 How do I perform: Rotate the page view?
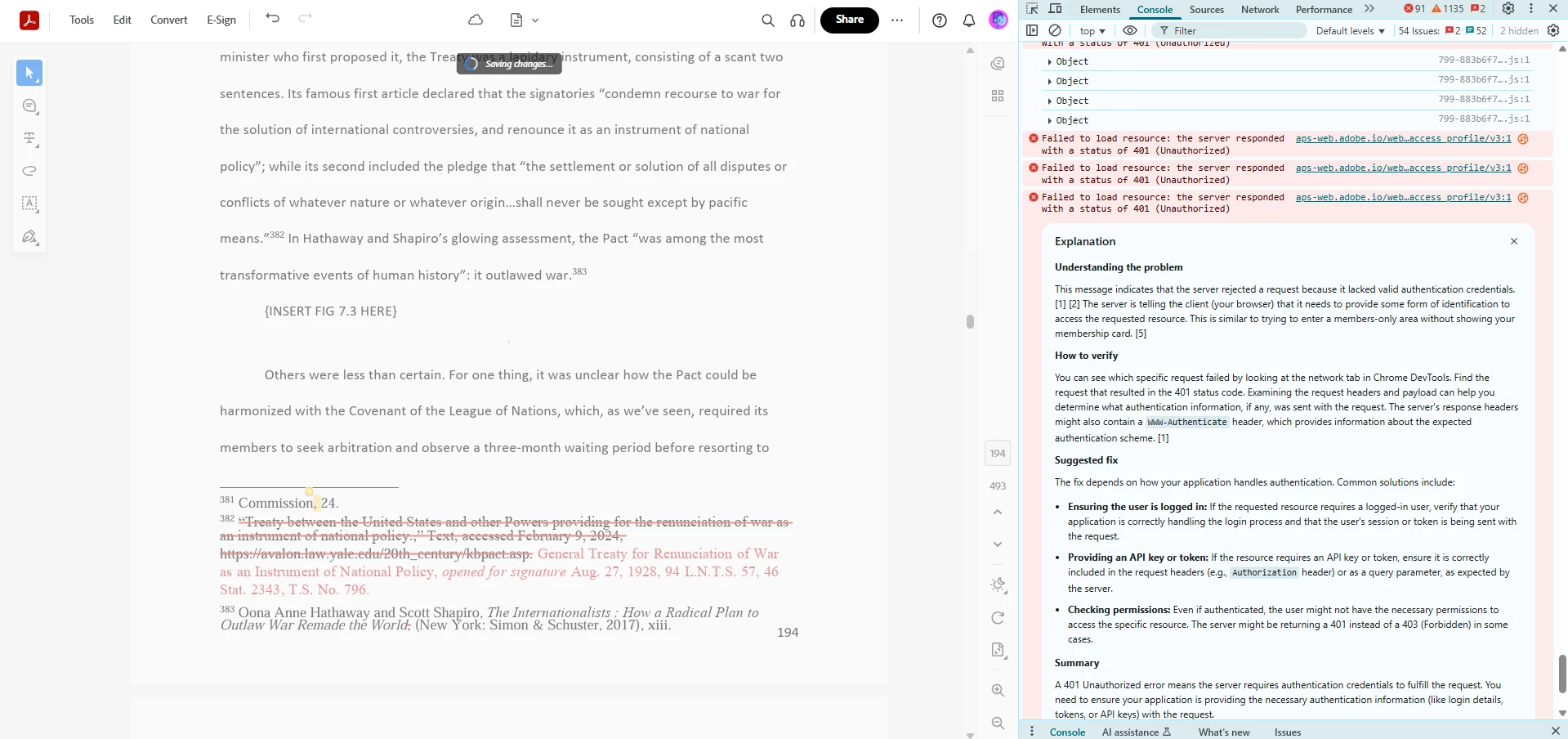click(998, 618)
